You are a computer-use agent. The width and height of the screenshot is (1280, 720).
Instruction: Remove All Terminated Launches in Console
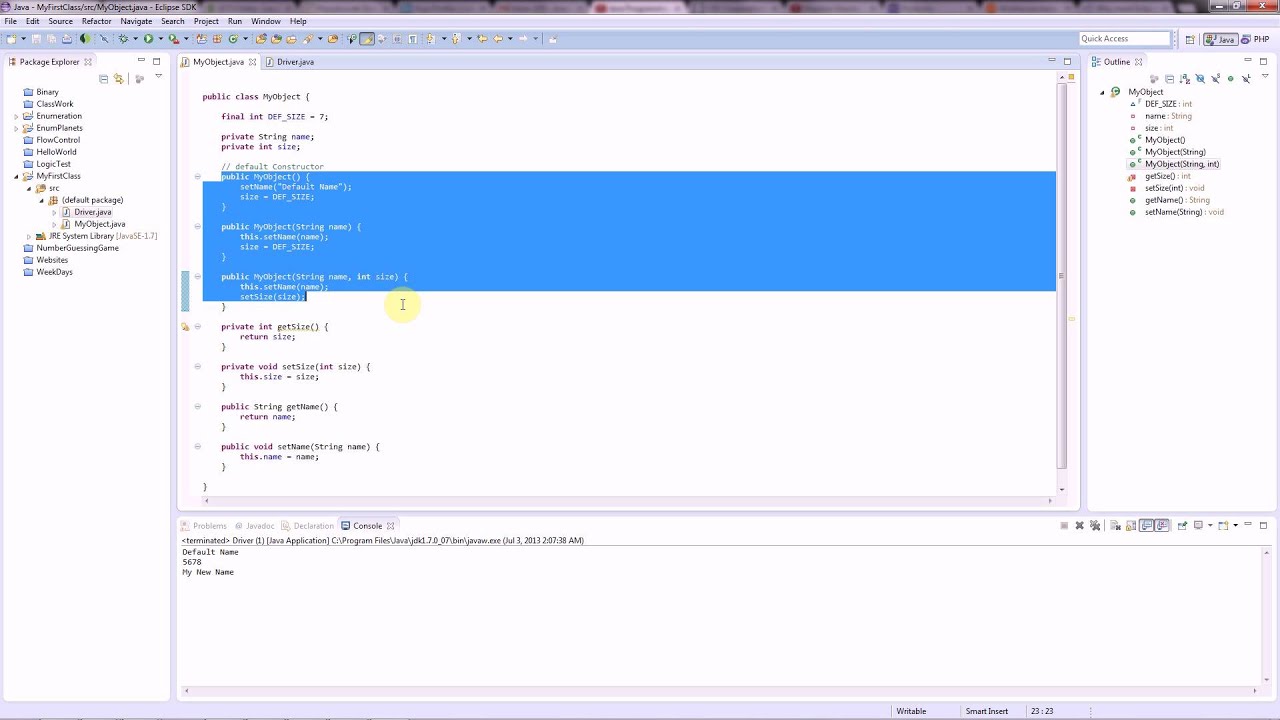pyautogui.click(x=1095, y=526)
